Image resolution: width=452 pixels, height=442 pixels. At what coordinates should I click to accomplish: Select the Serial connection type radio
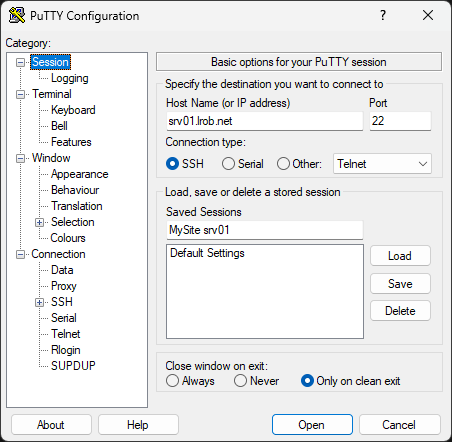pos(228,164)
